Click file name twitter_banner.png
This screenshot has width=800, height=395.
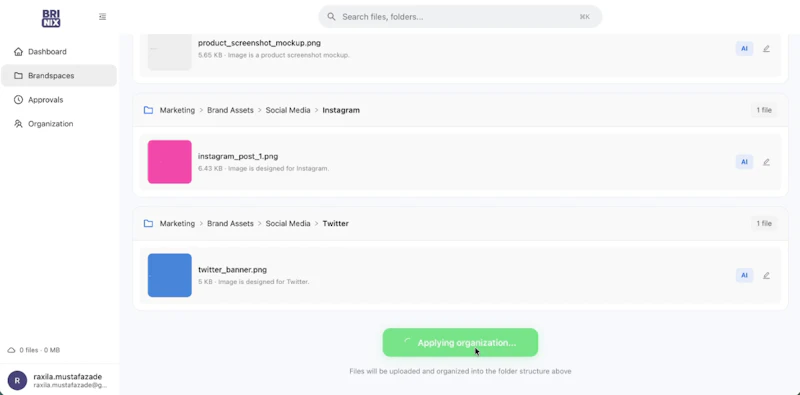pyautogui.click(x=232, y=269)
